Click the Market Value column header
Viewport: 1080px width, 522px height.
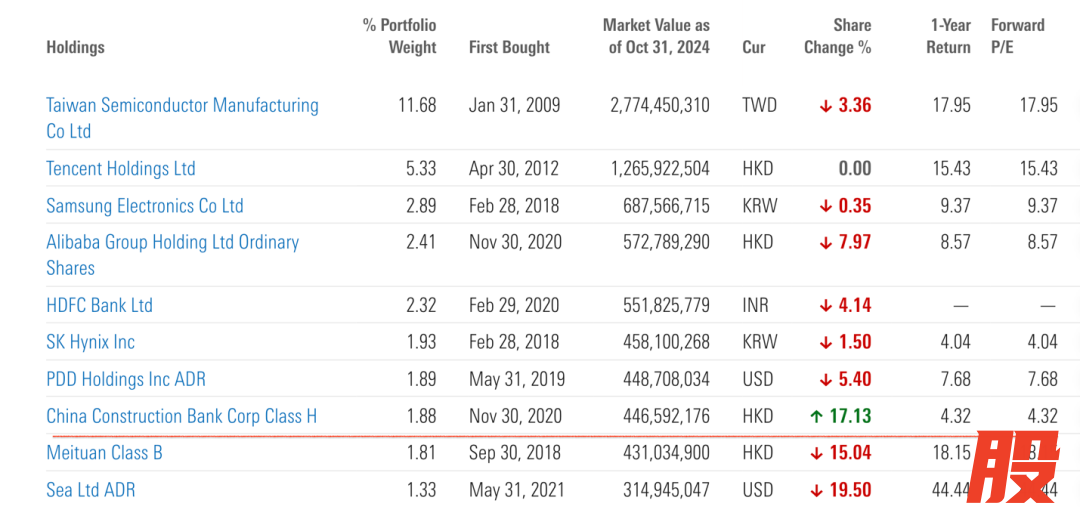click(x=656, y=36)
